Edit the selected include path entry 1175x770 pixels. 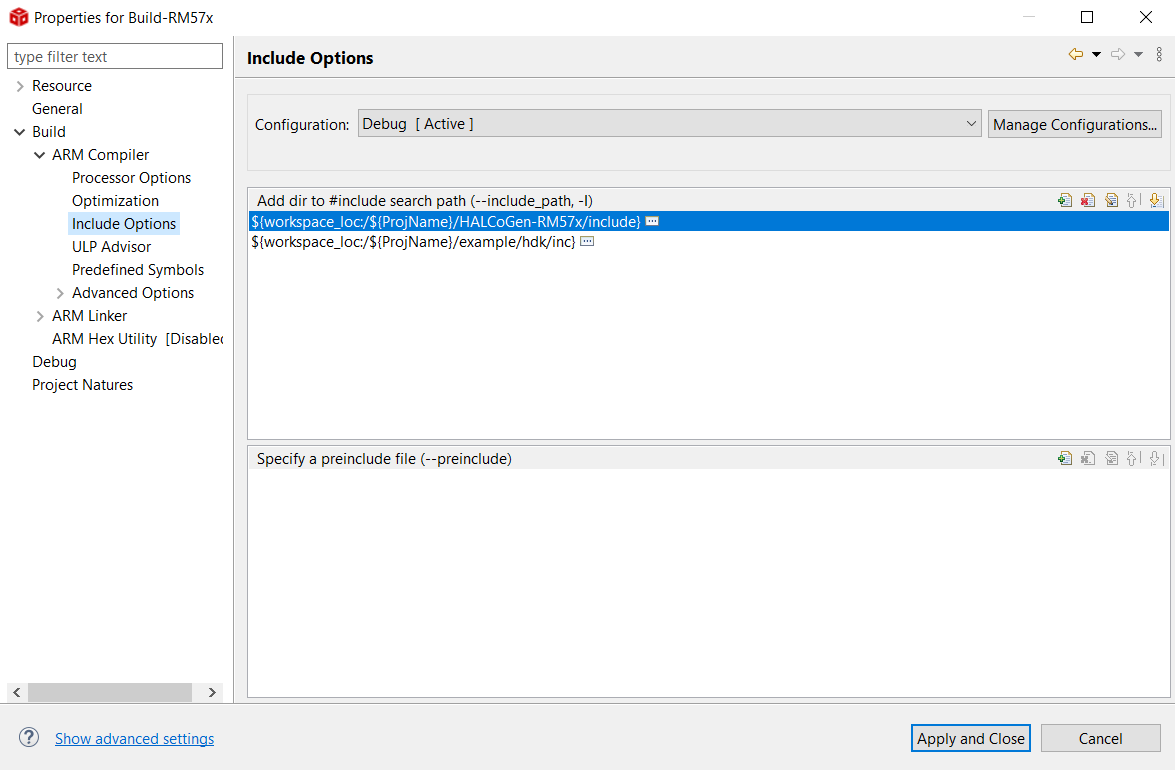pyautogui.click(x=1111, y=200)
